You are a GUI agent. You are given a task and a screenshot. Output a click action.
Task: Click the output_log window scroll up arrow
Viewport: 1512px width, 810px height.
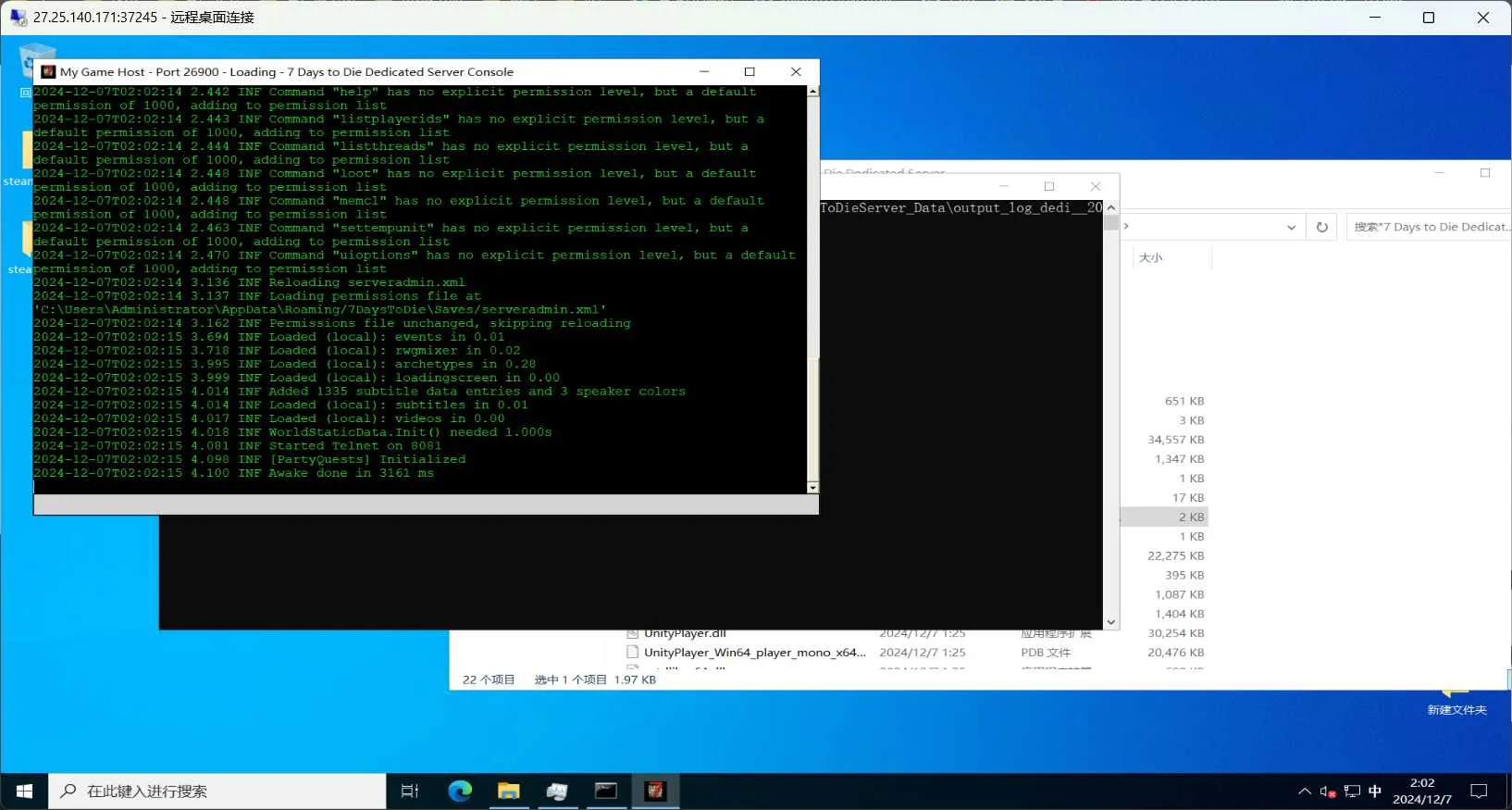click(x=1111, y=207)
